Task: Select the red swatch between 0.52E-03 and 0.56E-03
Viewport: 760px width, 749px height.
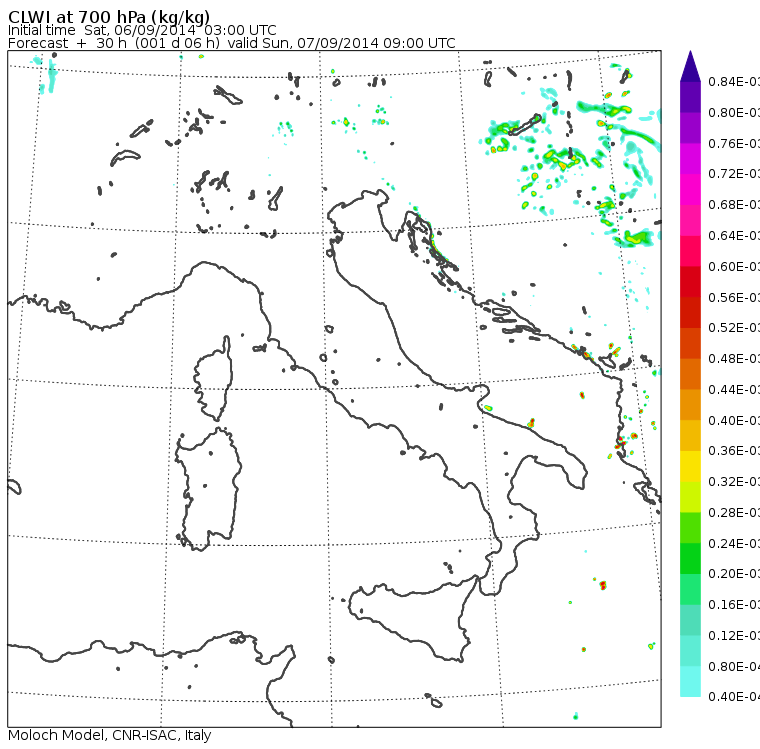Action: pyautogui.click(x=690, y=313)
